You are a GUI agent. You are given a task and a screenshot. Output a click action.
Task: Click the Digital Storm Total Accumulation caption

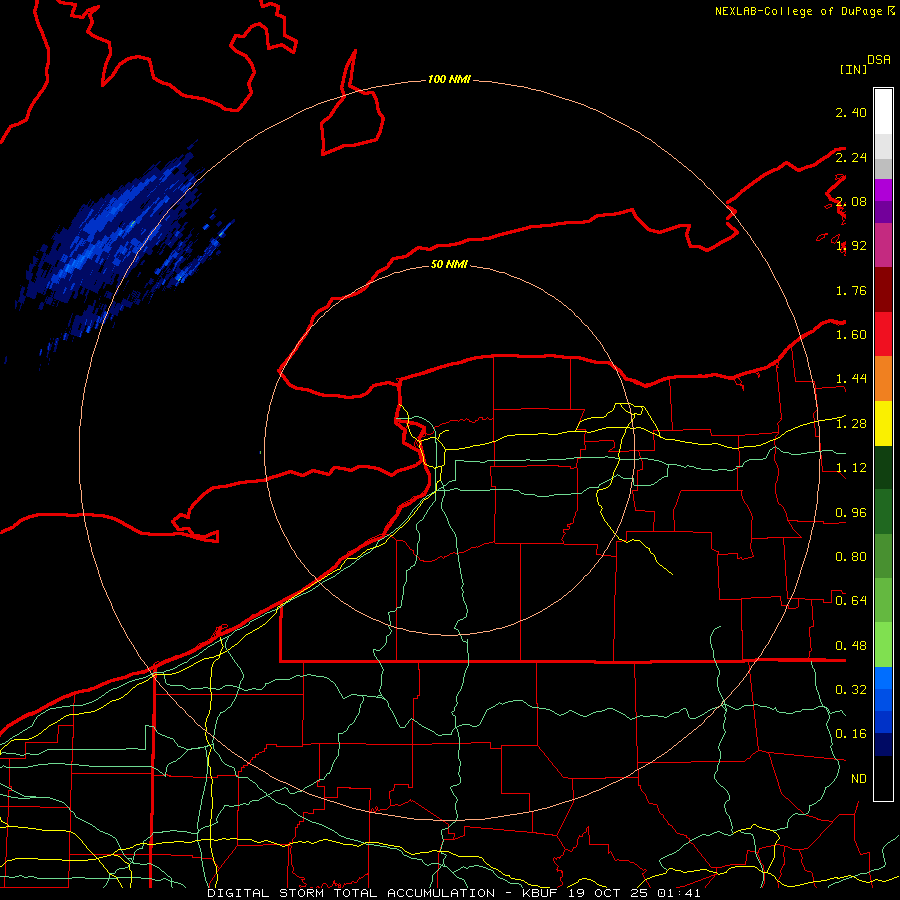(454, 893)
